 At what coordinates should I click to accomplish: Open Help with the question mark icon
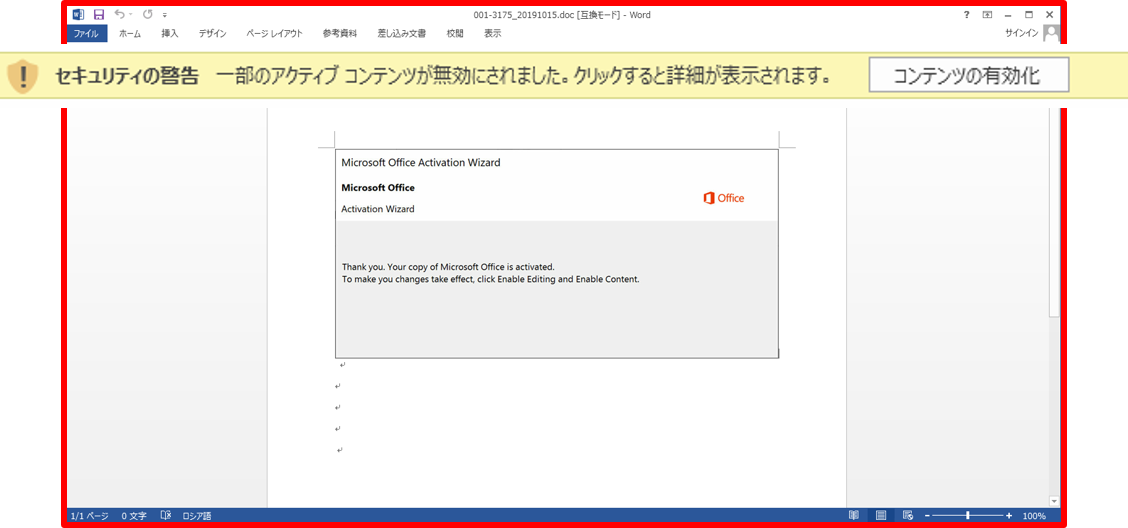coord(966,15)
